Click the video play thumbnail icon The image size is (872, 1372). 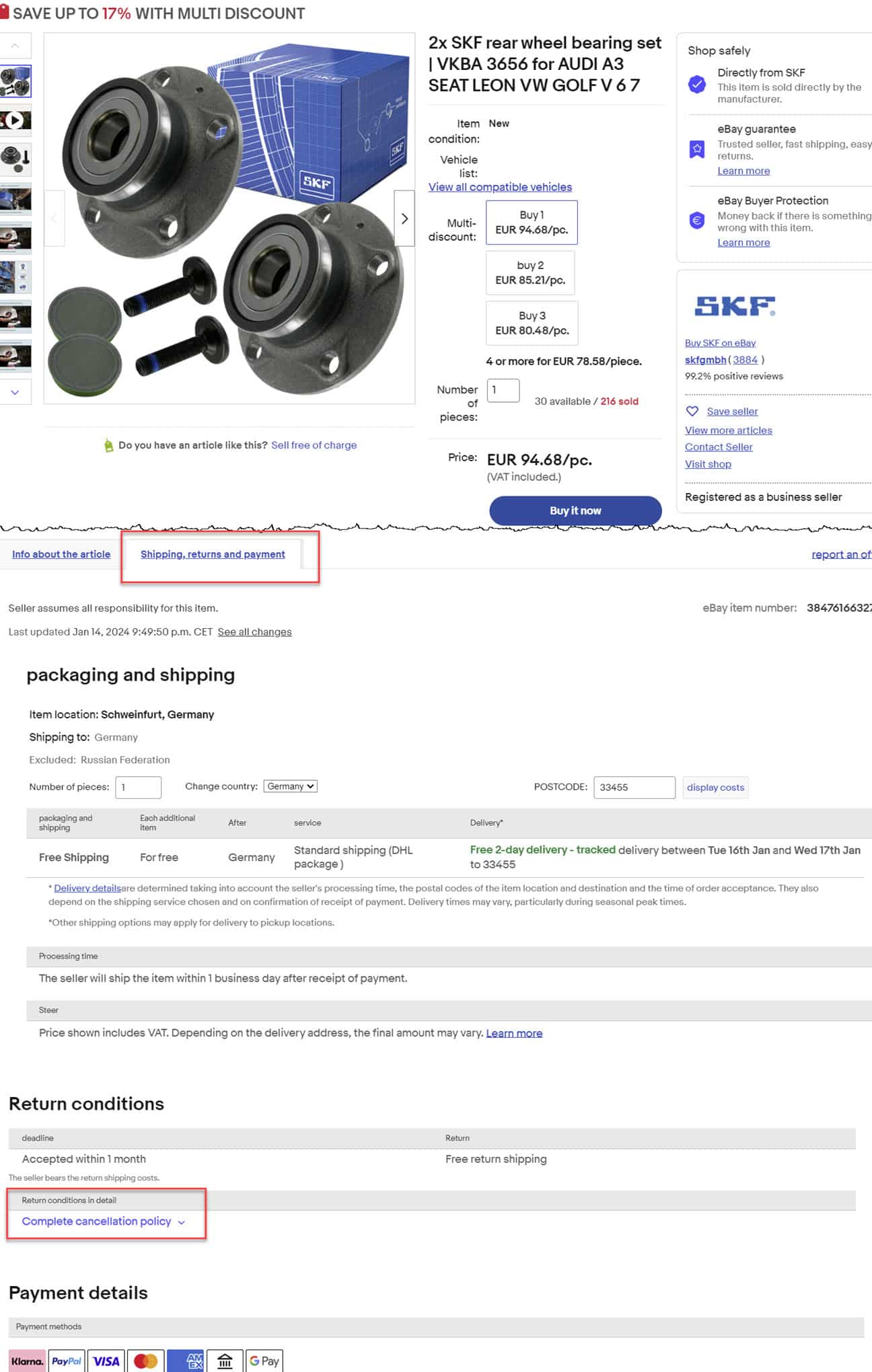coord(15,120)
